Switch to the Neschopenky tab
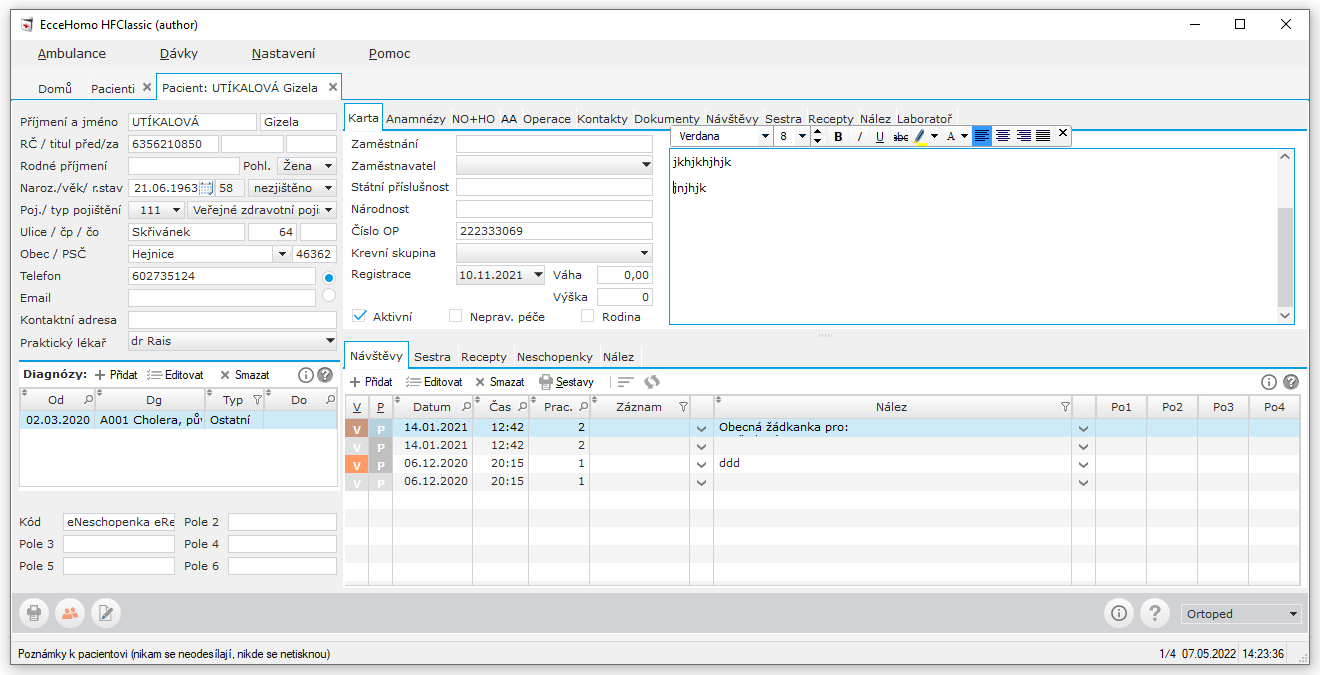Viewport: 1320px width, 675px height. click(x=555, y=357)
